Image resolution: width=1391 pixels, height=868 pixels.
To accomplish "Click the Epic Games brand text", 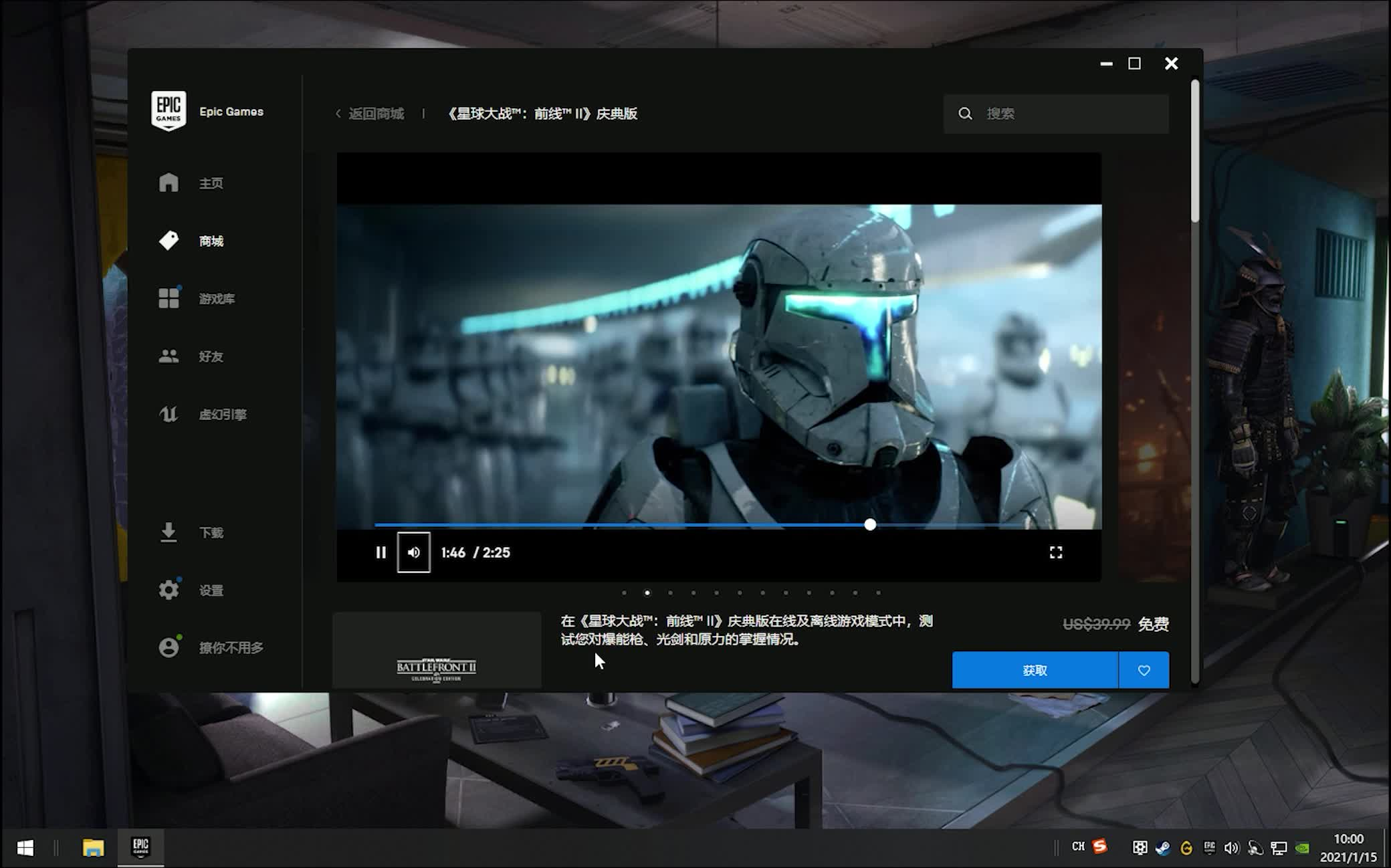I will [x=231, y=112].
